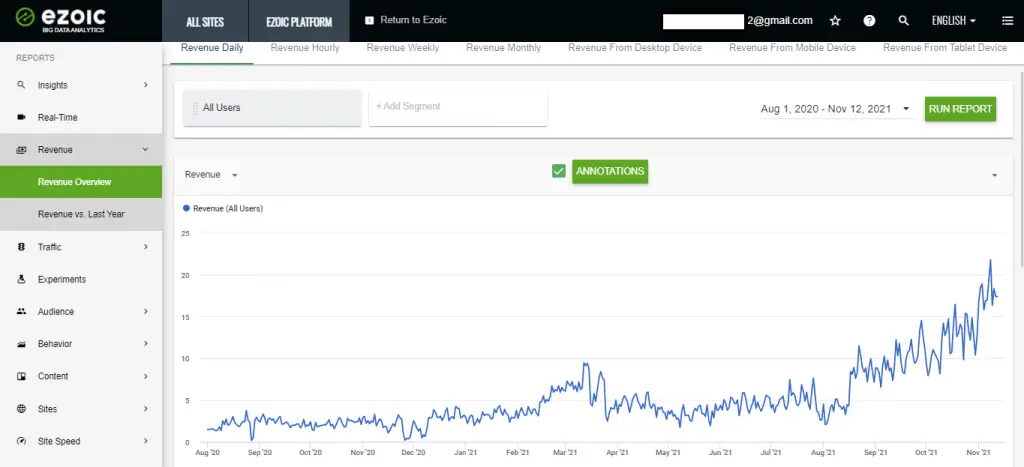Switch to Revenue Hourly tab
The height and width of the screenshot is (467, 1024).
point(305,48)
